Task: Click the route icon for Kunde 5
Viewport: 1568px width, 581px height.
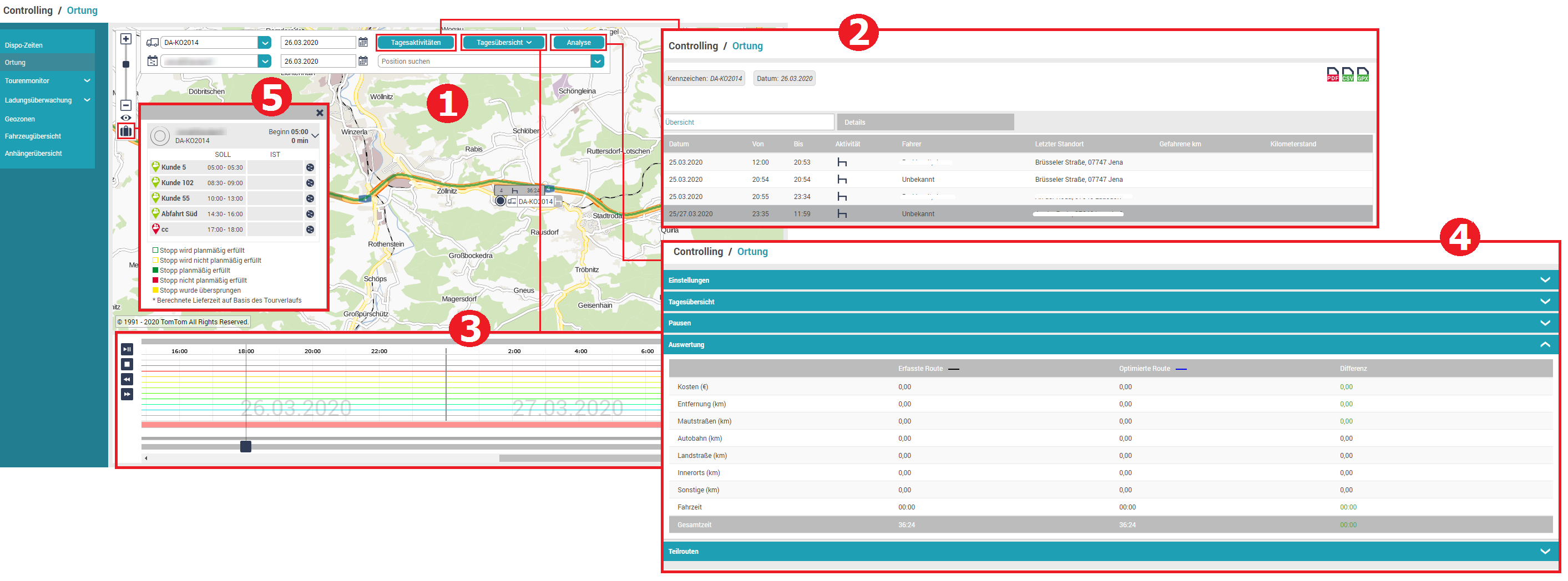Action: pyautogui.click(x=310, y=167)
